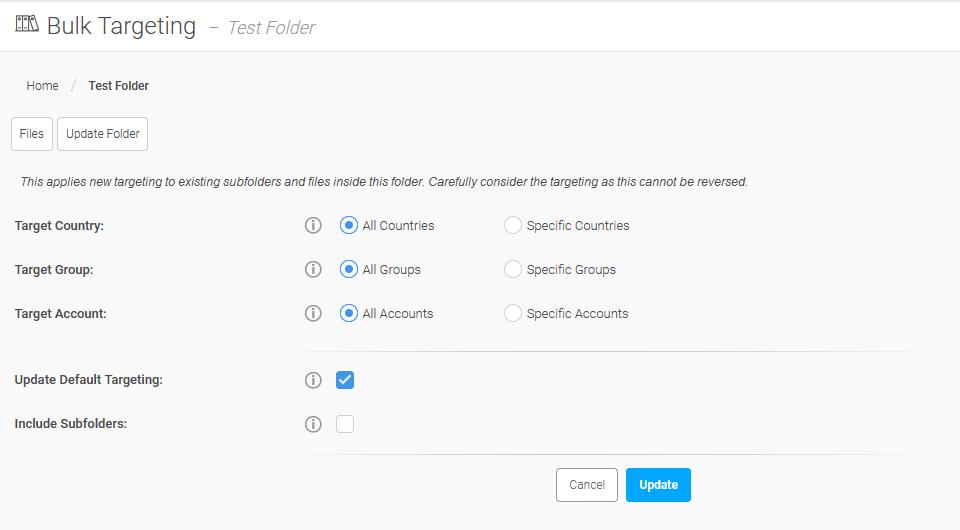Image resolution: width=960 pixels, height=530 pixels.
Task: Choose Specific Groups radio option
Action: tap(512, 269)
